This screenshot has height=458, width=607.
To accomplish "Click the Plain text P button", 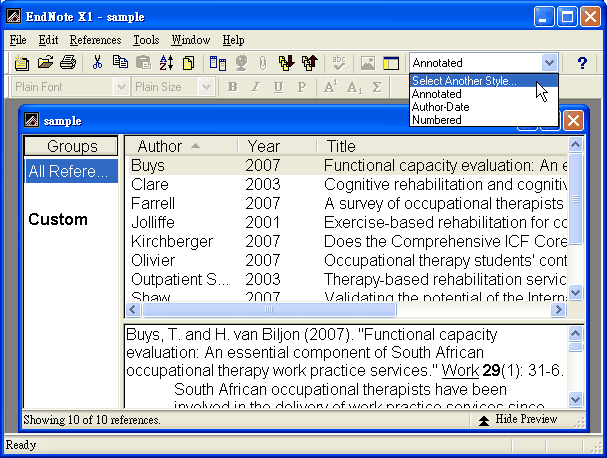I will pyautogui.click(x=302, y=87).
